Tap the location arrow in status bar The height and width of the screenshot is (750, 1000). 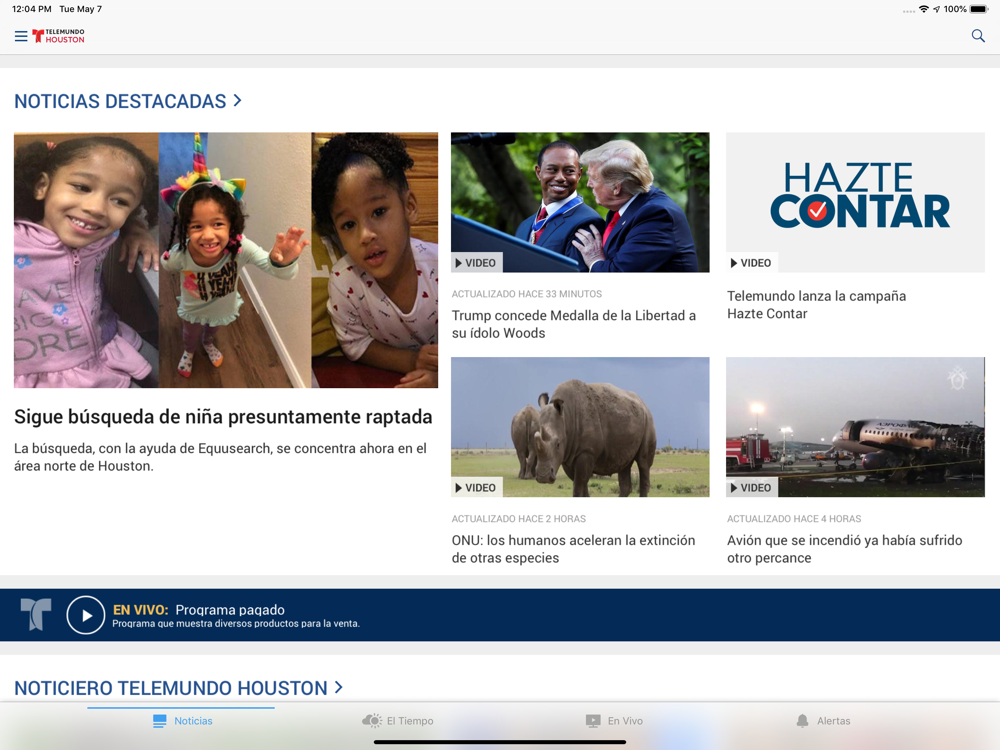[936, 9]
